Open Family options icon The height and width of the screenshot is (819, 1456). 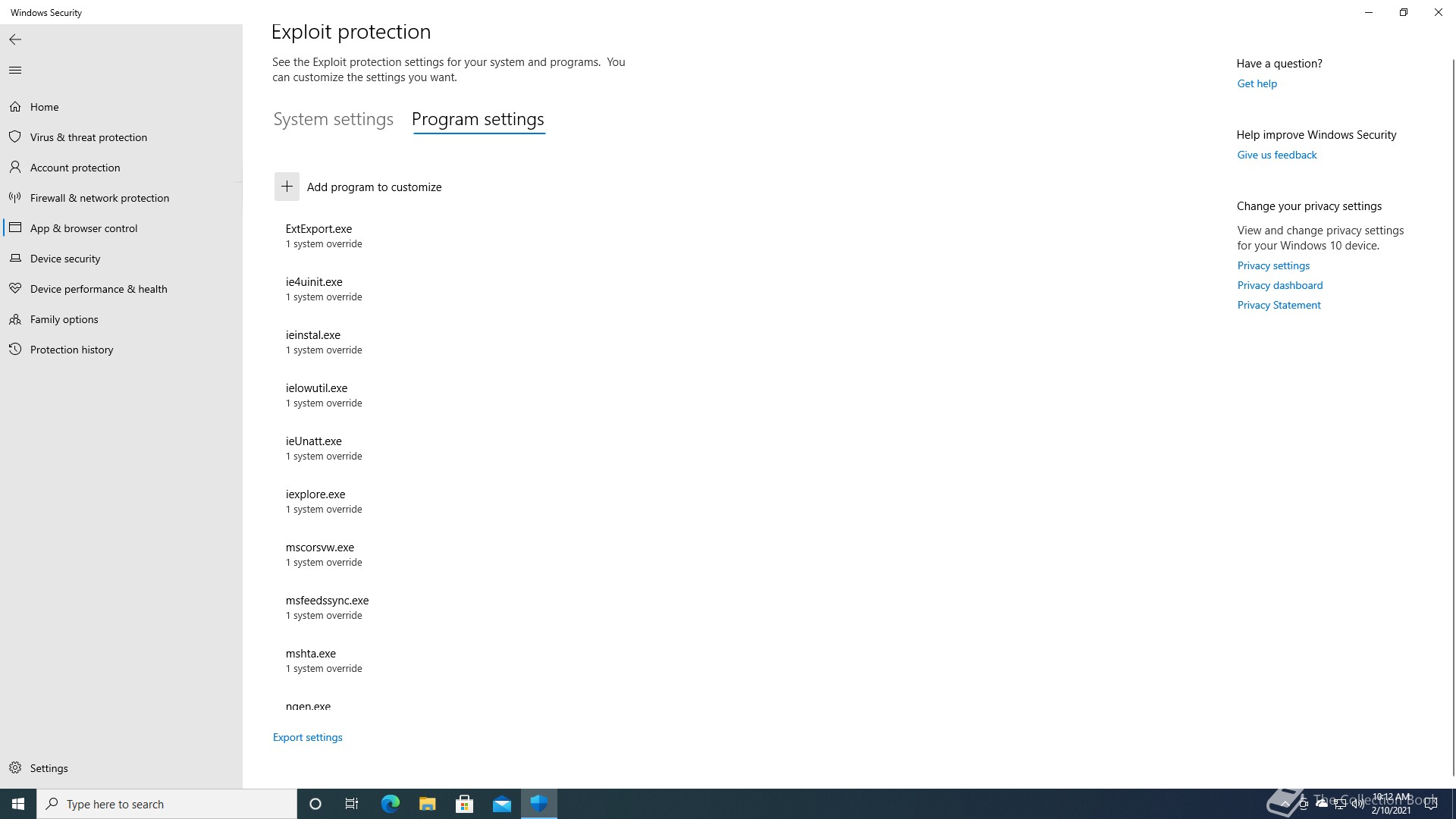(x=15, y=319)
